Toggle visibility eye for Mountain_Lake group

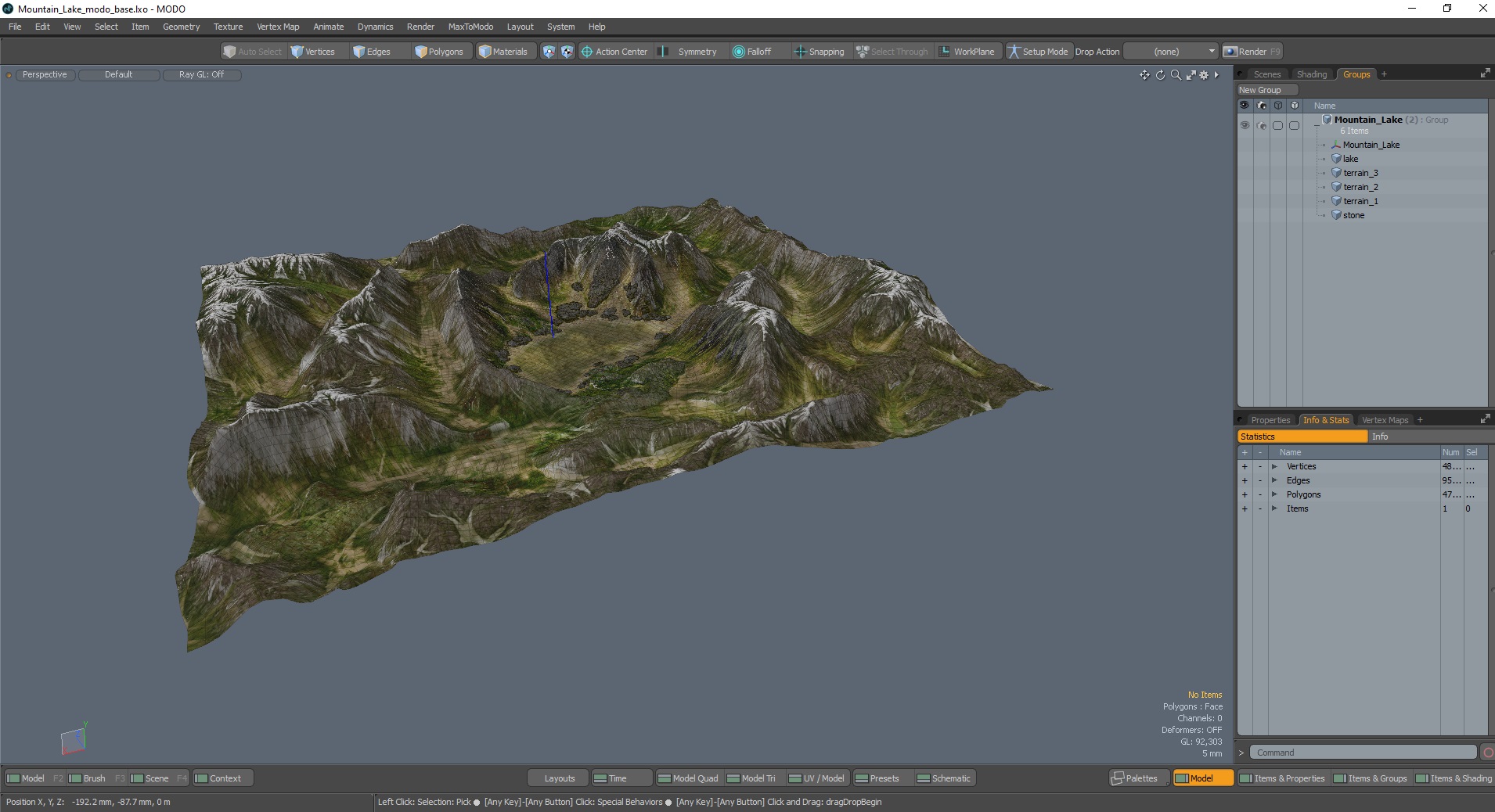1245,125
